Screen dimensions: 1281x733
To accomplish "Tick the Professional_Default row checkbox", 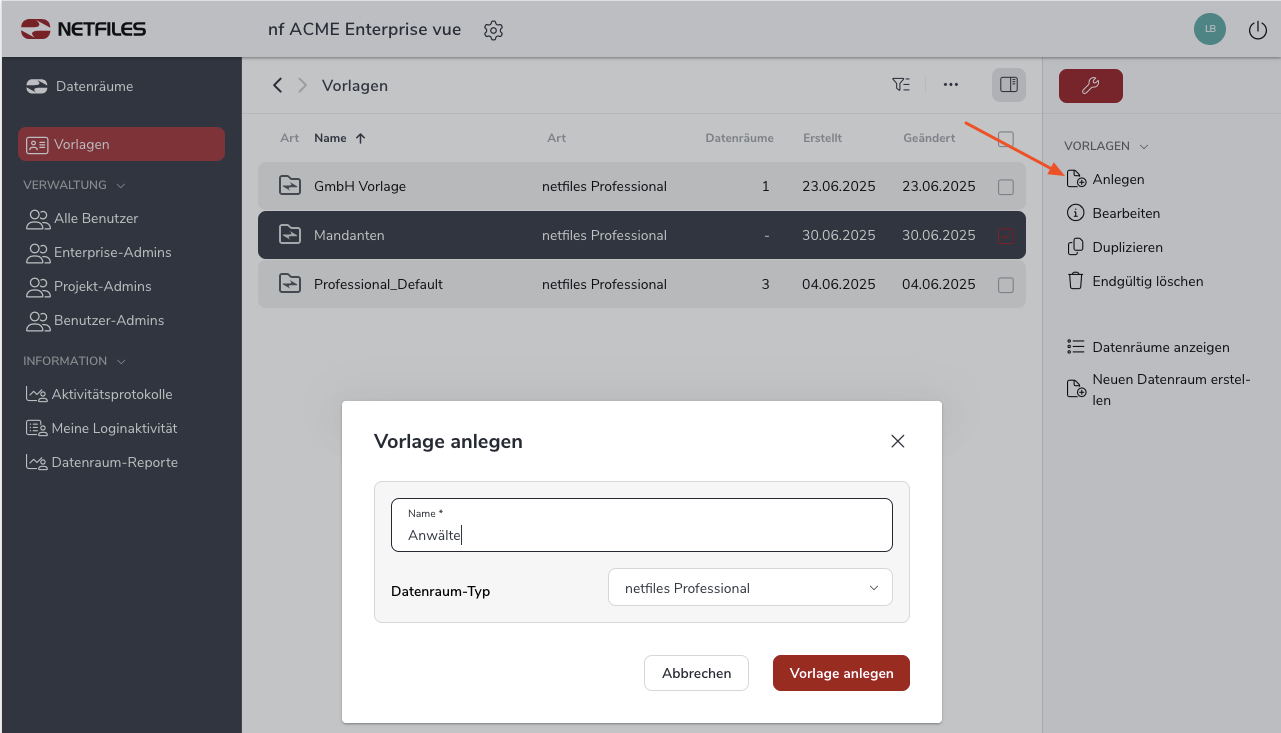I will pyautogui.click(x=1006, y=285).
